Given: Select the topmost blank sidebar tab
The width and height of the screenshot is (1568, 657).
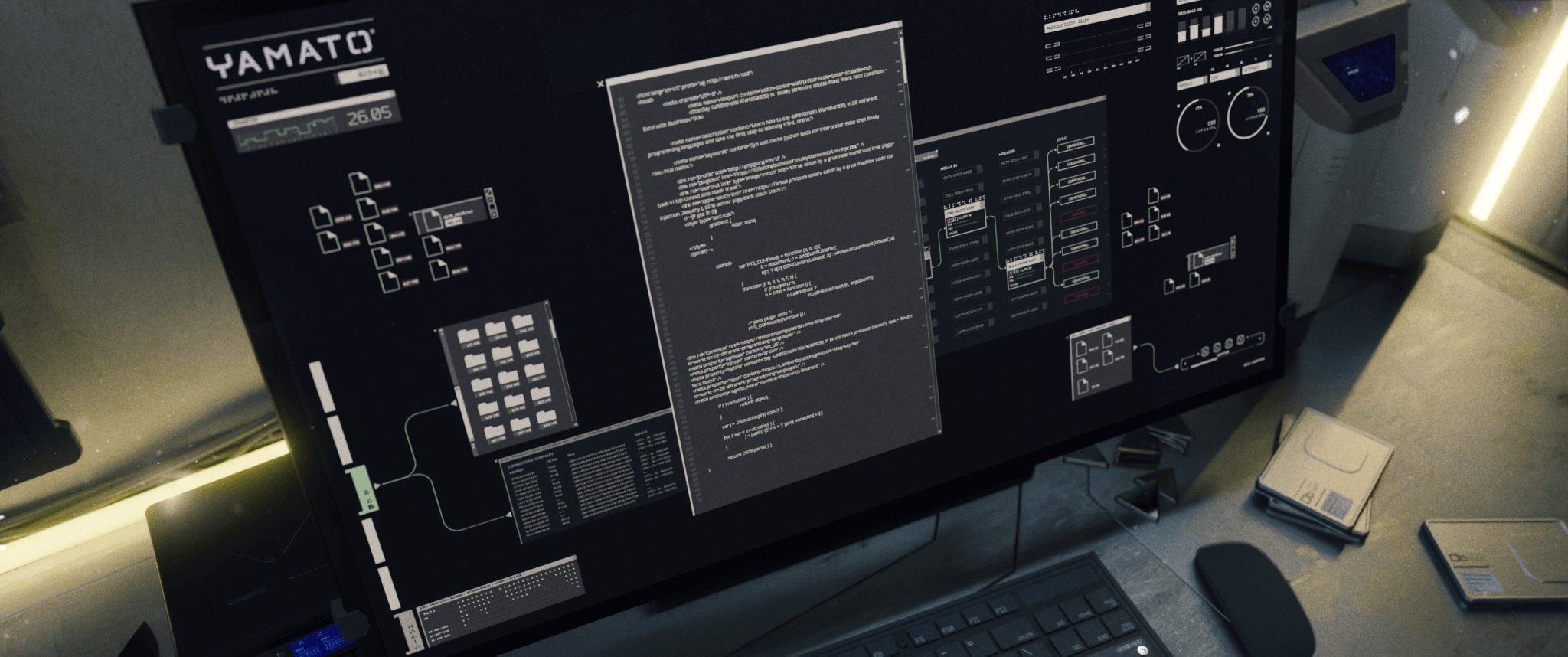Looking at the screenshot, I should pos(322,385).
